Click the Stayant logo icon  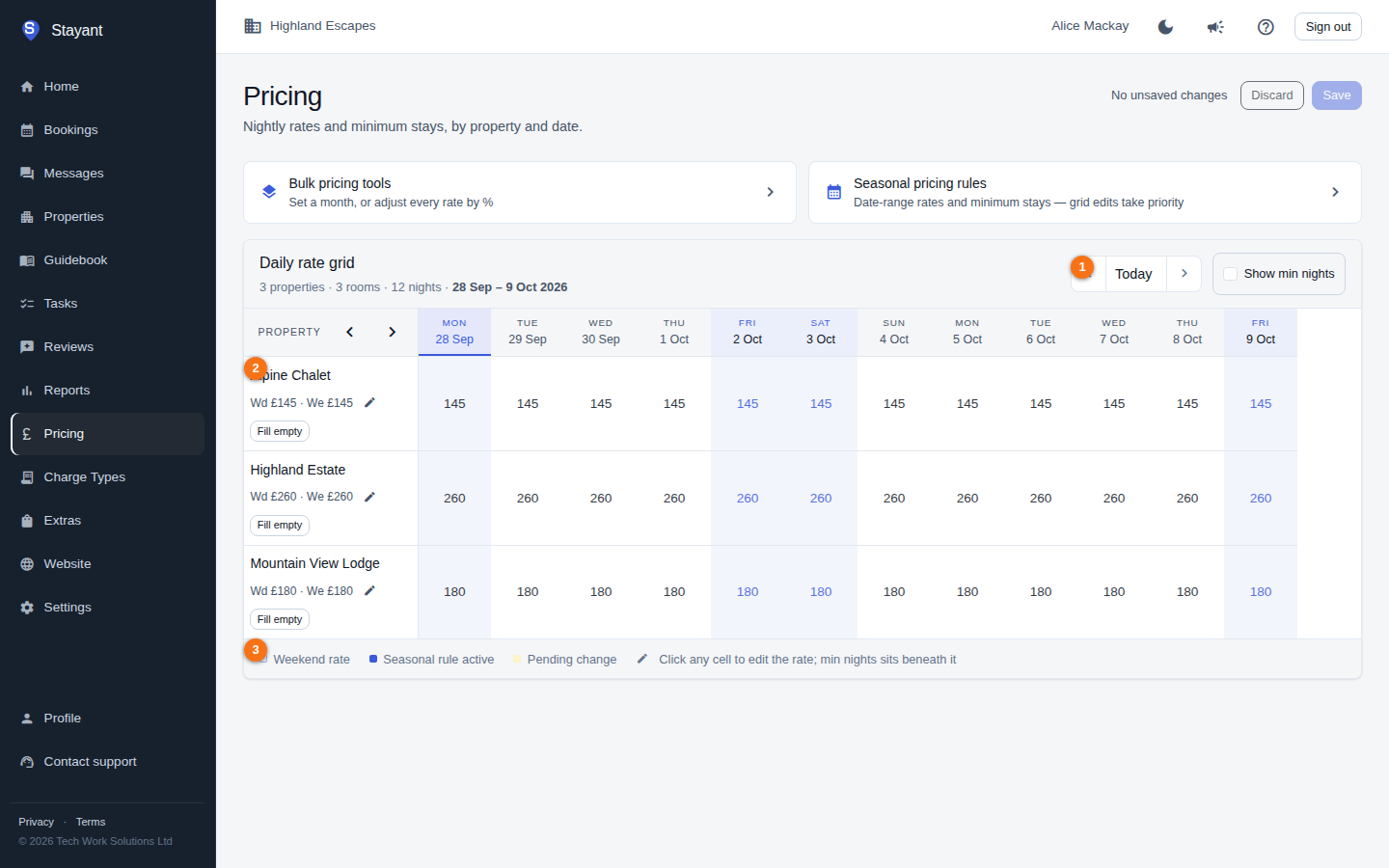click(x=30, y=30)
